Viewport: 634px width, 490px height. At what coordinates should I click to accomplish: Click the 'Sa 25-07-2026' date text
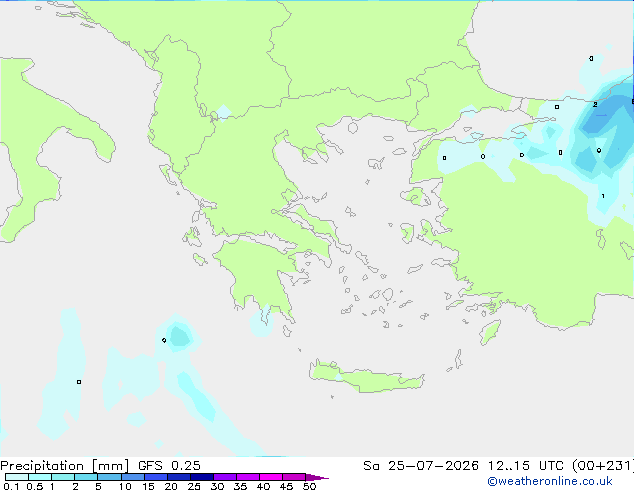click(x=421, y=466)
